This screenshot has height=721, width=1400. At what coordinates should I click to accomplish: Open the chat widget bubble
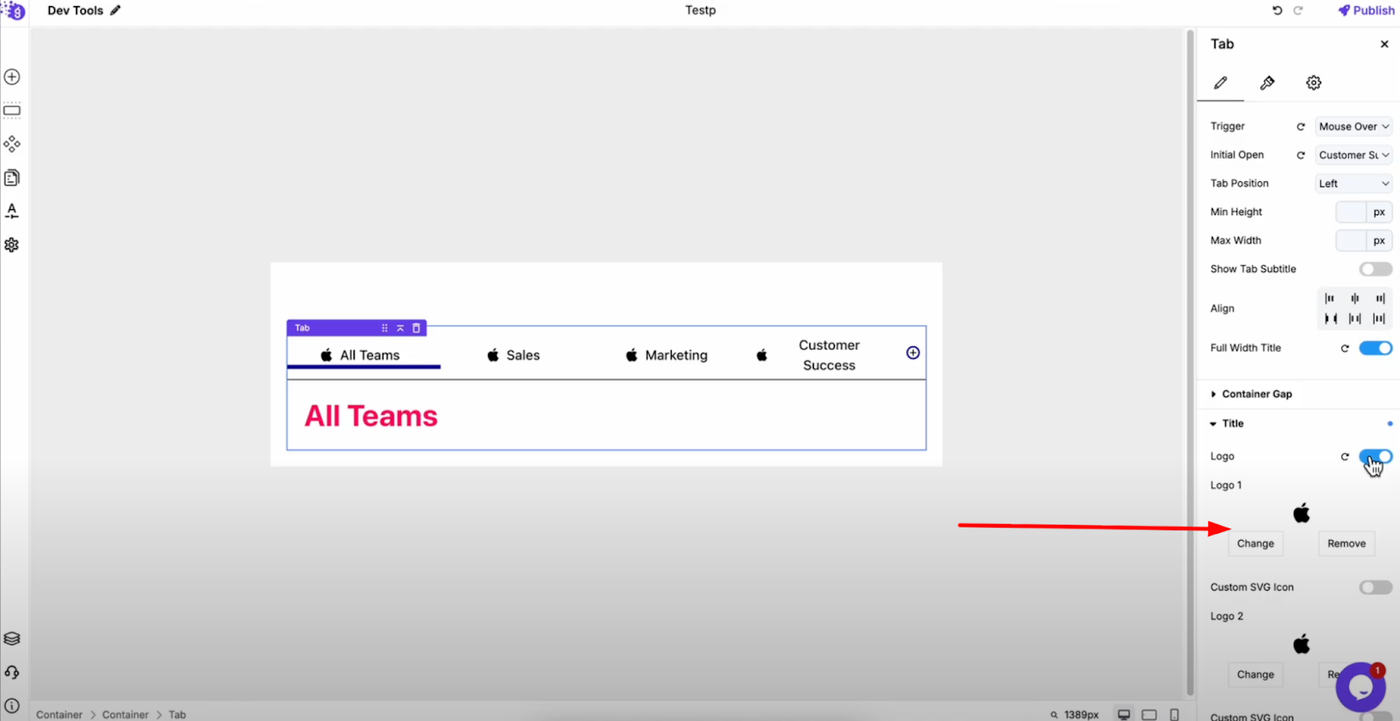[1359, 686]
